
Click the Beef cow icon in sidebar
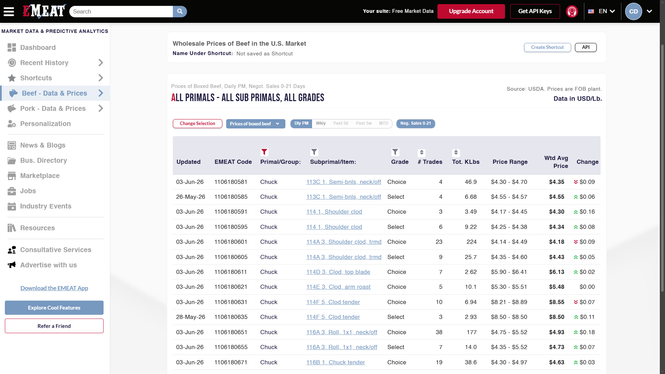[x=14, y=93]
